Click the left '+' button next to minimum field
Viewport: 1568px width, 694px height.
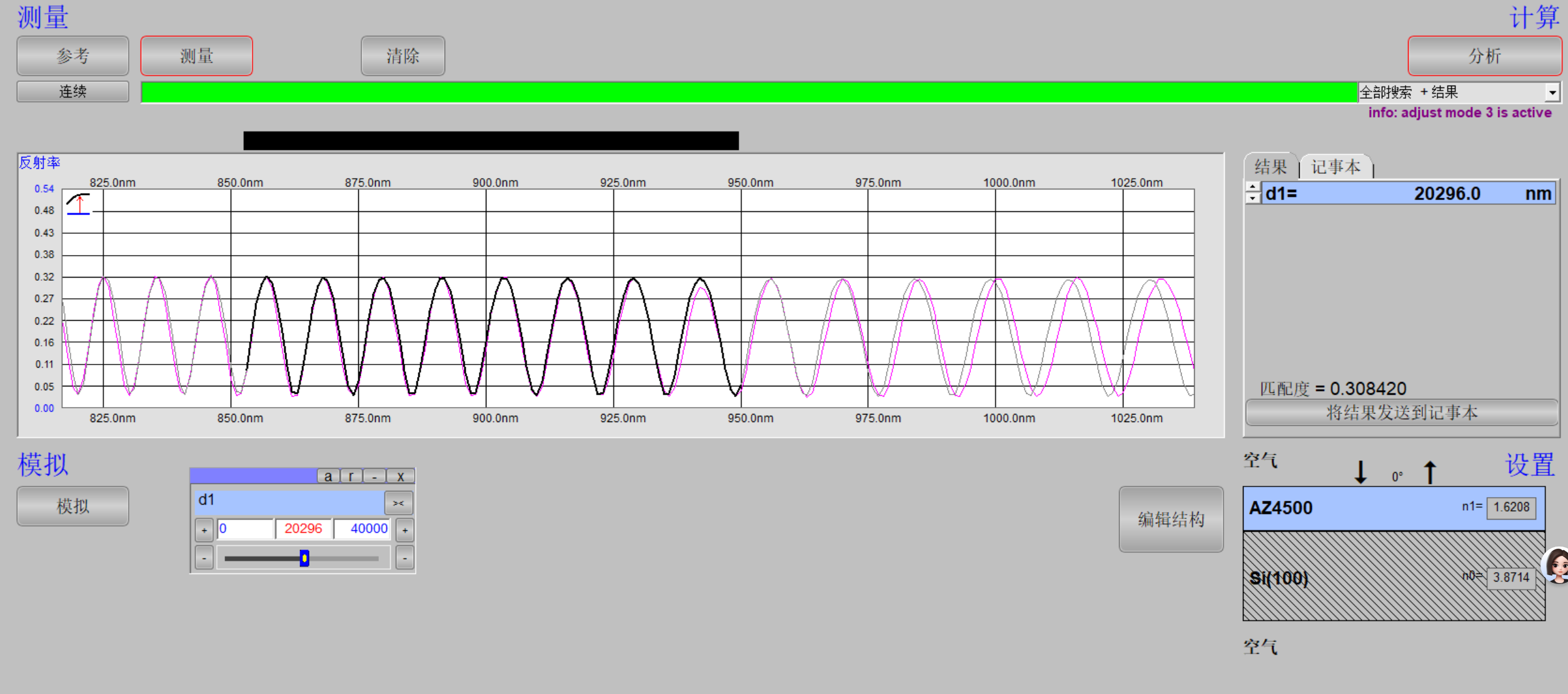tap(204, 530)
